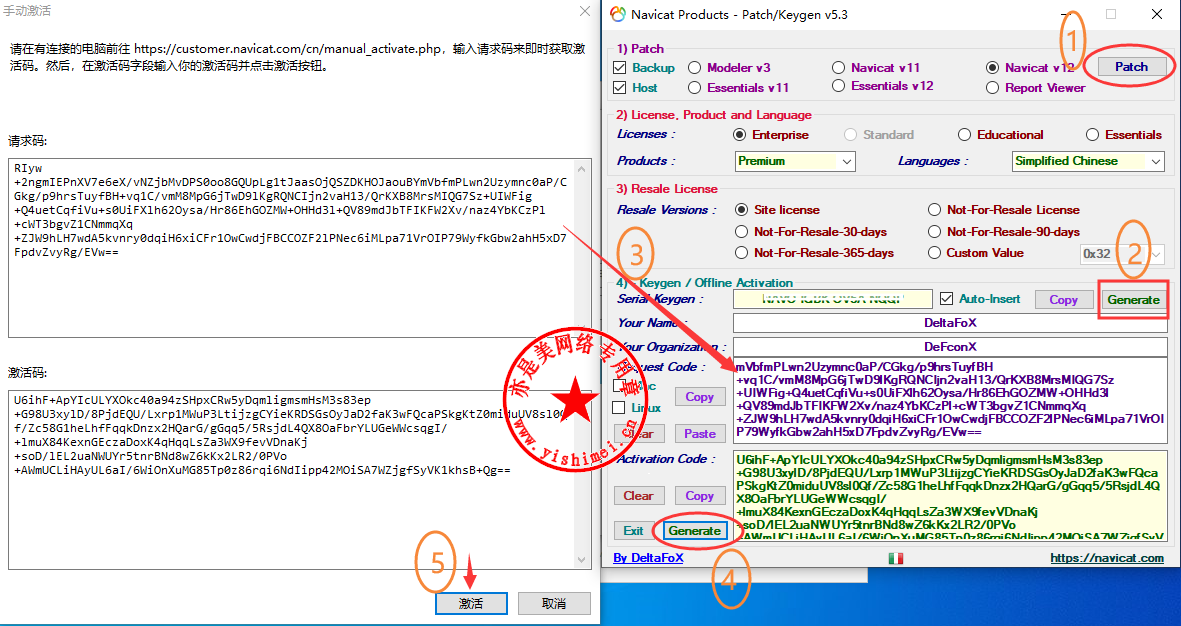Screen dimensions: 1181x626
Task: Click the 激活码 box scrollbar down arrow
Action: [582, 560]
